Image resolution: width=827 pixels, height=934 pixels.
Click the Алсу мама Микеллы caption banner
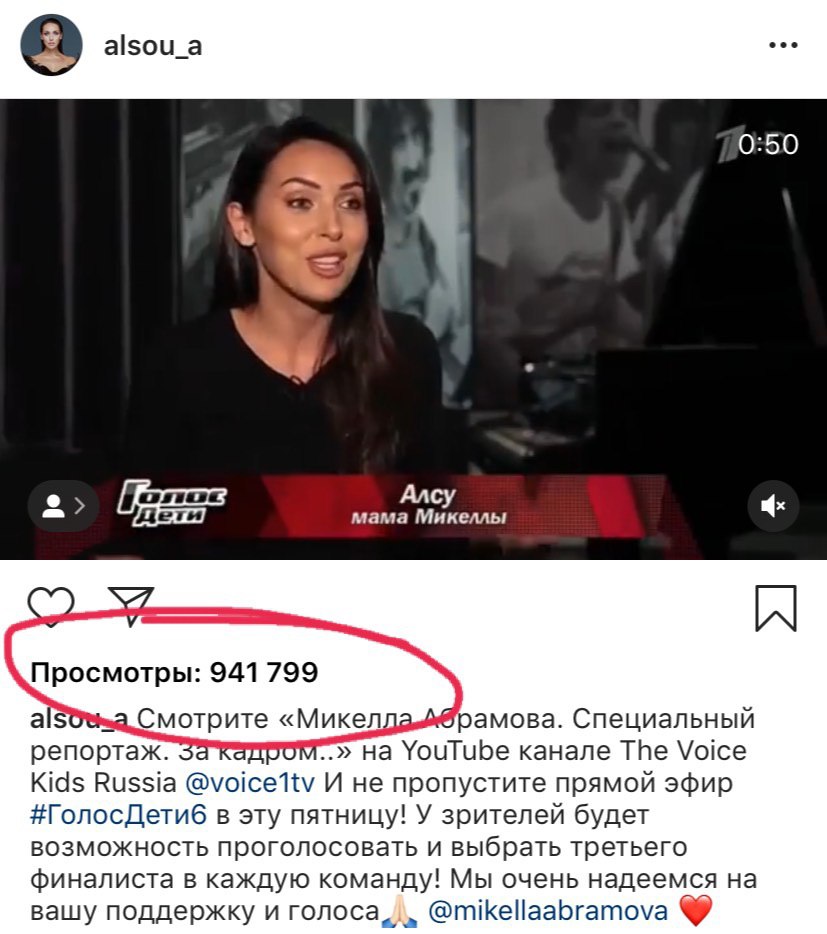tap(428, 505)
